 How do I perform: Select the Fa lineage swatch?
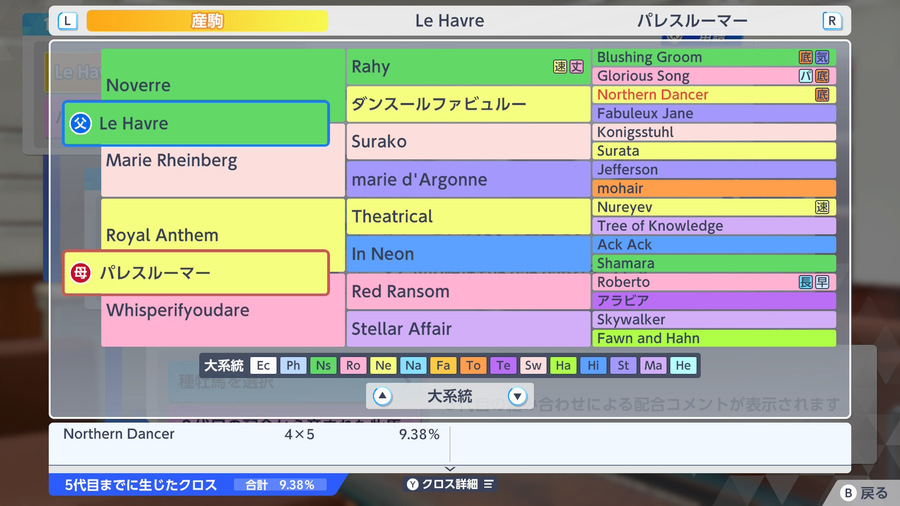(443, 365)
